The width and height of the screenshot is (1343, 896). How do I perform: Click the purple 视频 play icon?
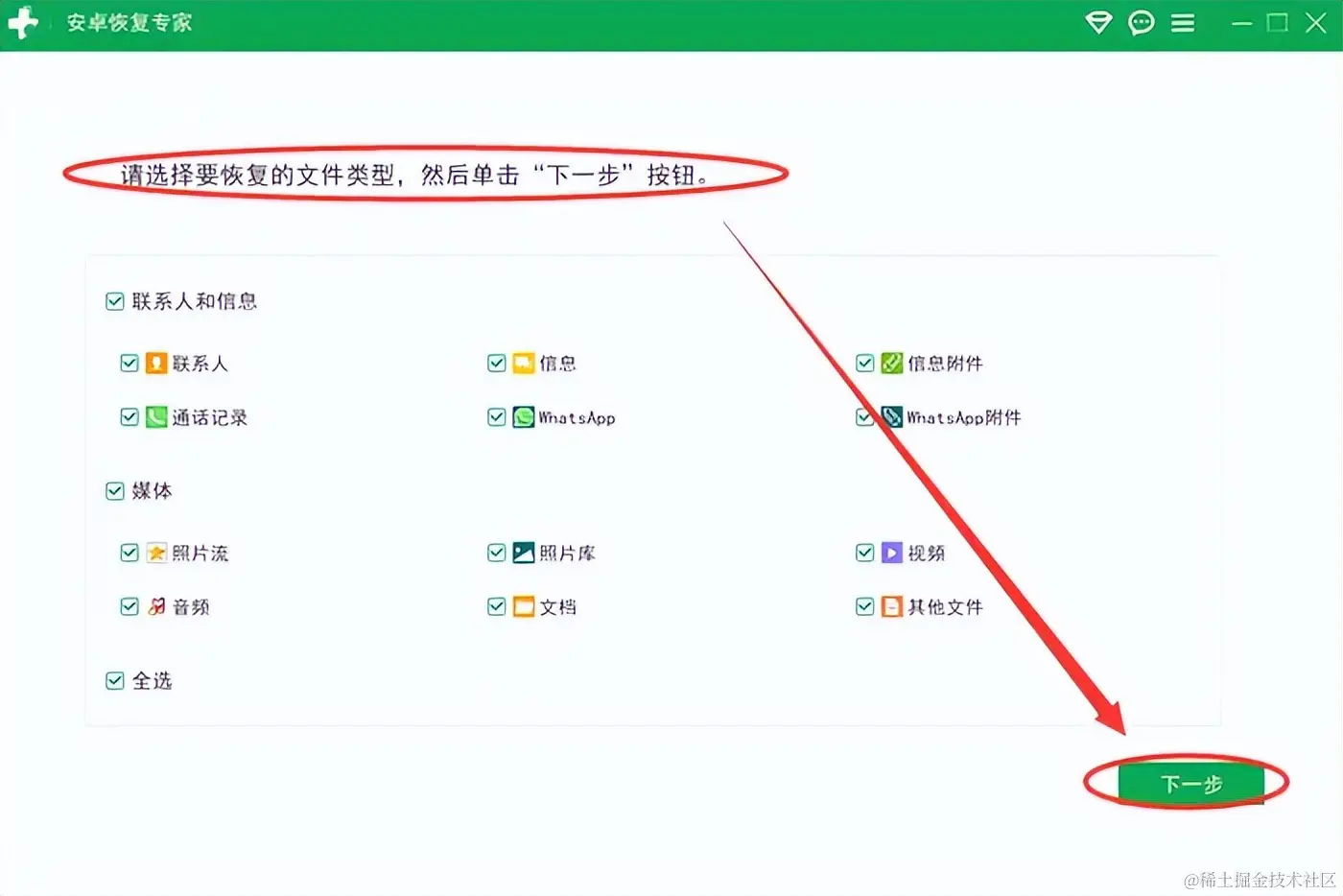[892, 553]
